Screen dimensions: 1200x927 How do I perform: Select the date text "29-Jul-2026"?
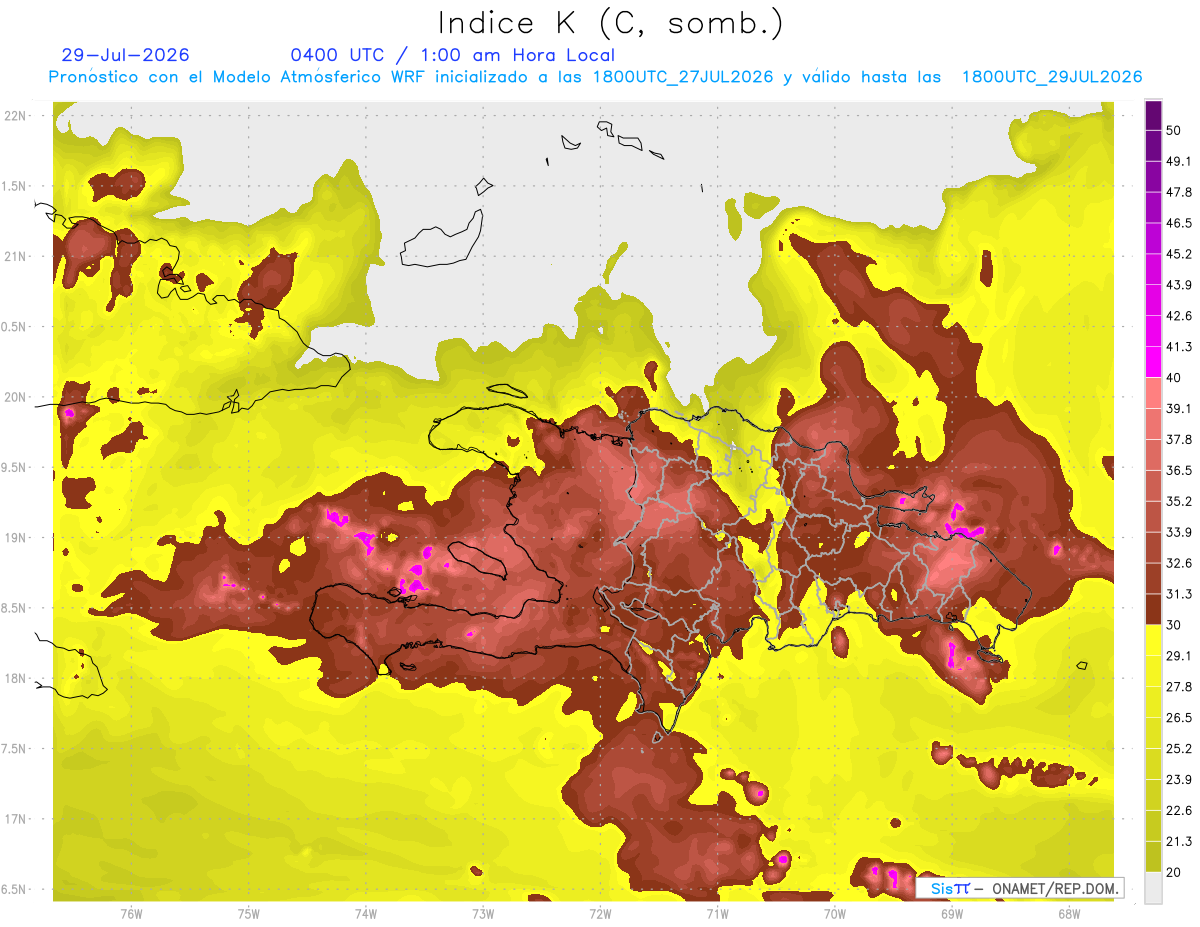125,55
